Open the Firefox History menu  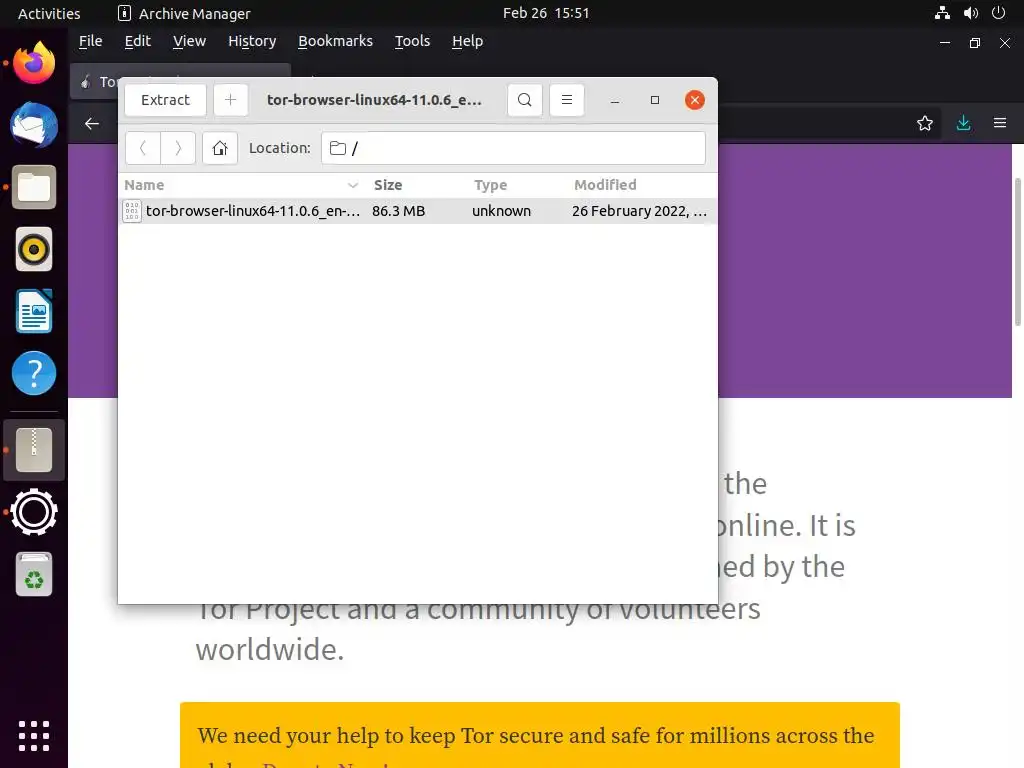tap(252, 41)
